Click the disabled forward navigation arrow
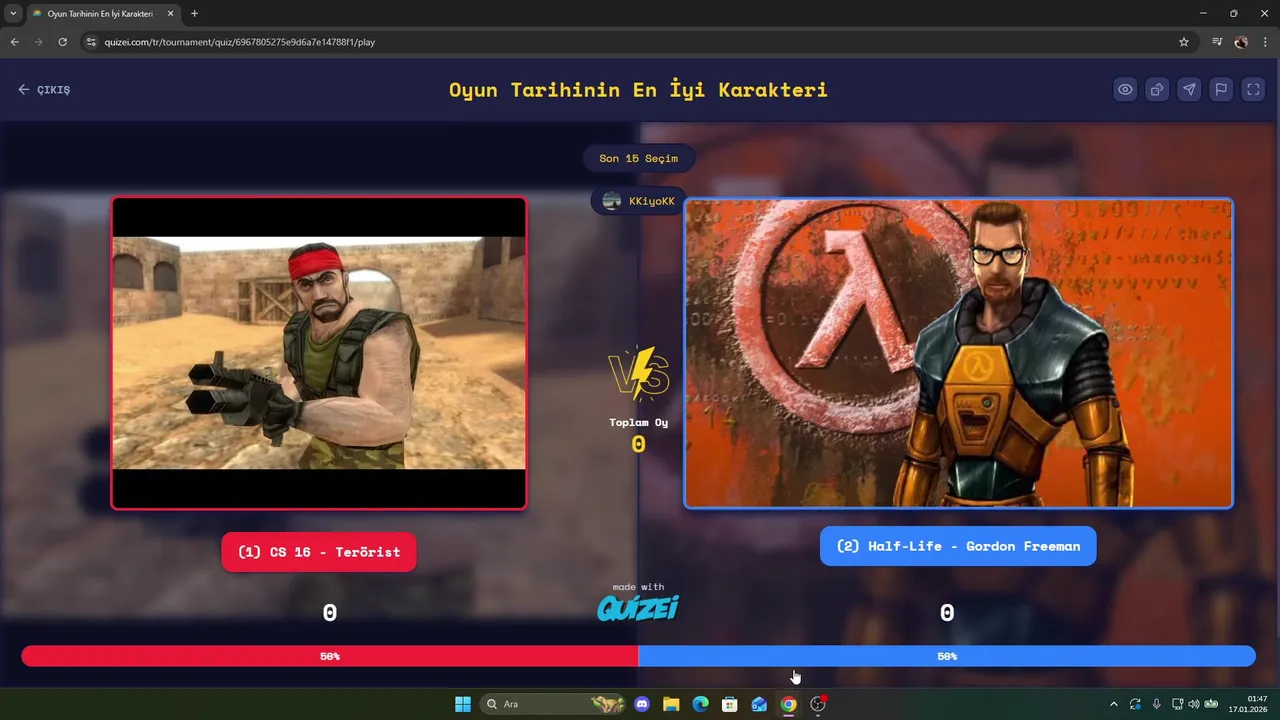This screenshot has height=720, width=1280. [x=38, y=42]
